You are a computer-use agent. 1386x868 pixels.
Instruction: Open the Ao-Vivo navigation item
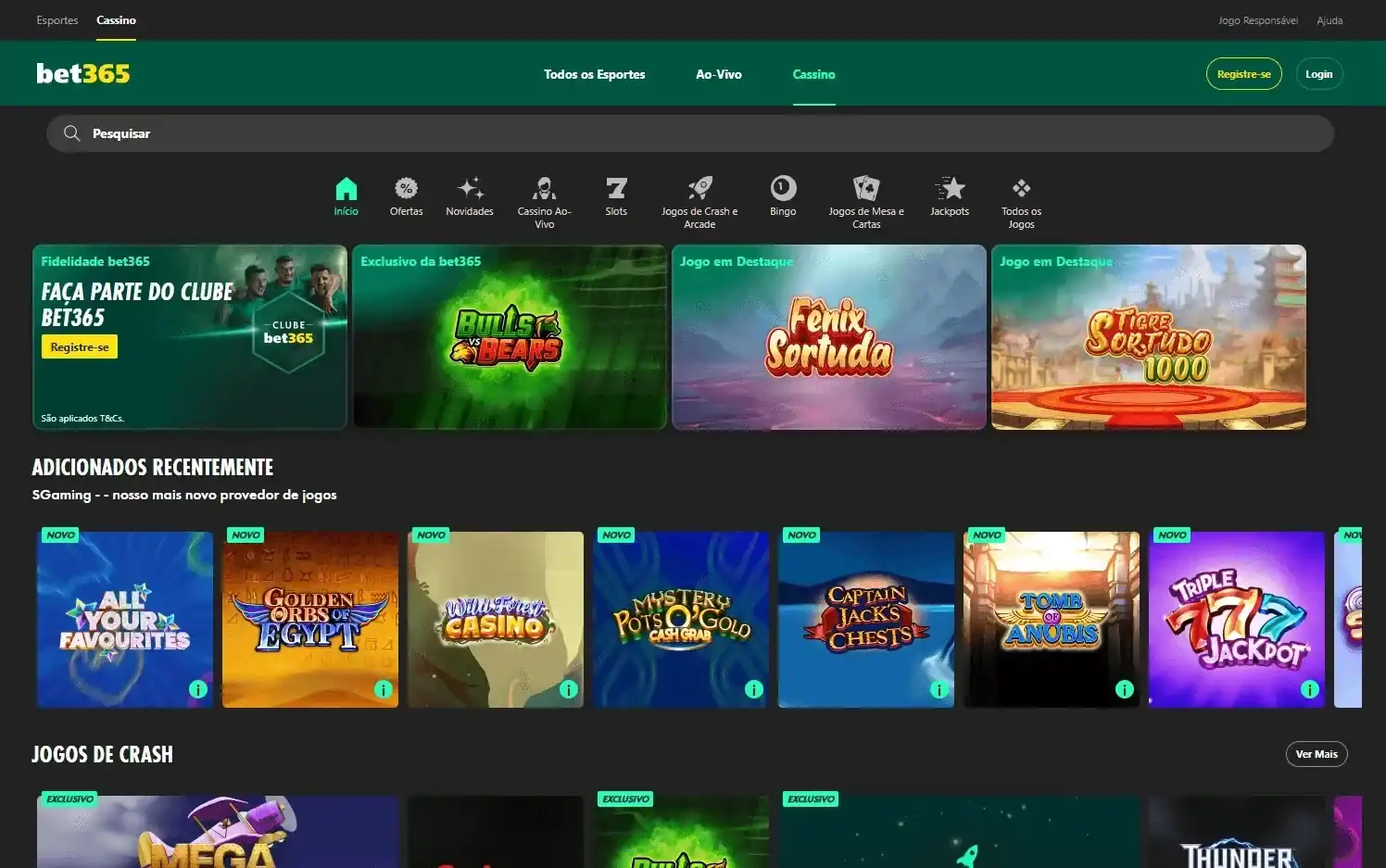pyautogui.click(x=719, y=74)
